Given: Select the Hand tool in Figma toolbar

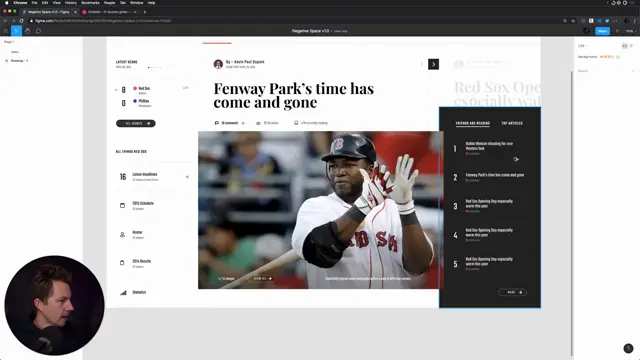Looking at the screenshot, I should tap(27, 31).
